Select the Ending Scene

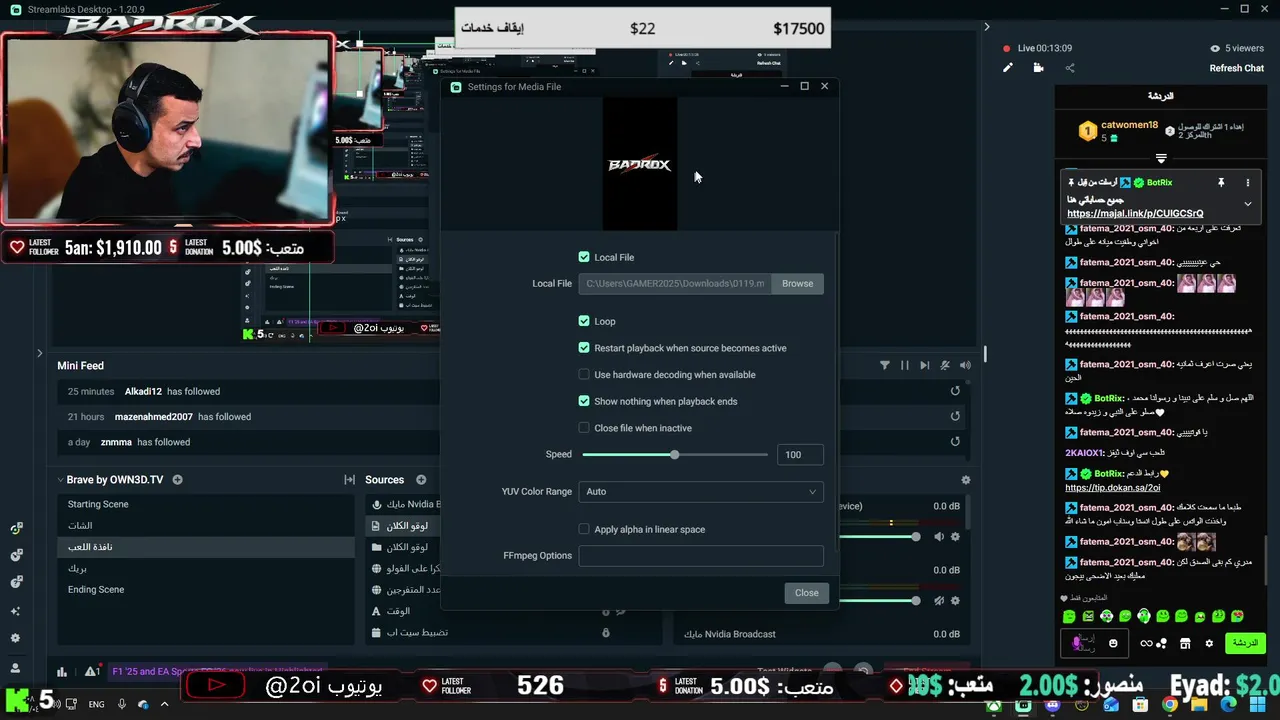pos(206,589)
